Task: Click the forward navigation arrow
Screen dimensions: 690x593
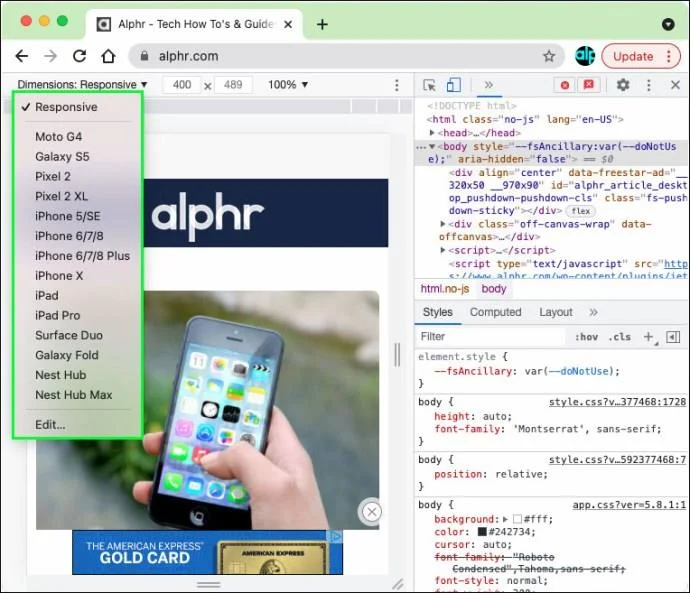Action: [51, 56]
